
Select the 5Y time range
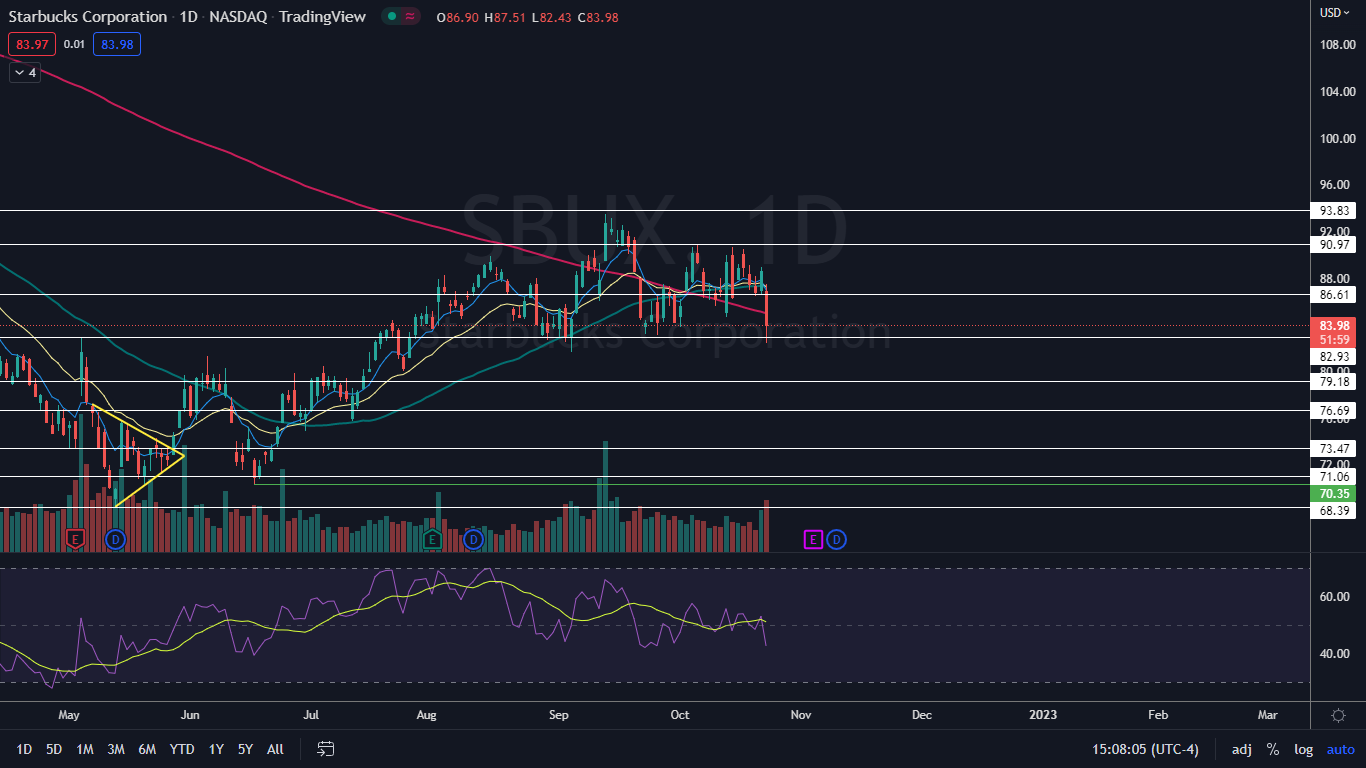[x=245, y=749]
